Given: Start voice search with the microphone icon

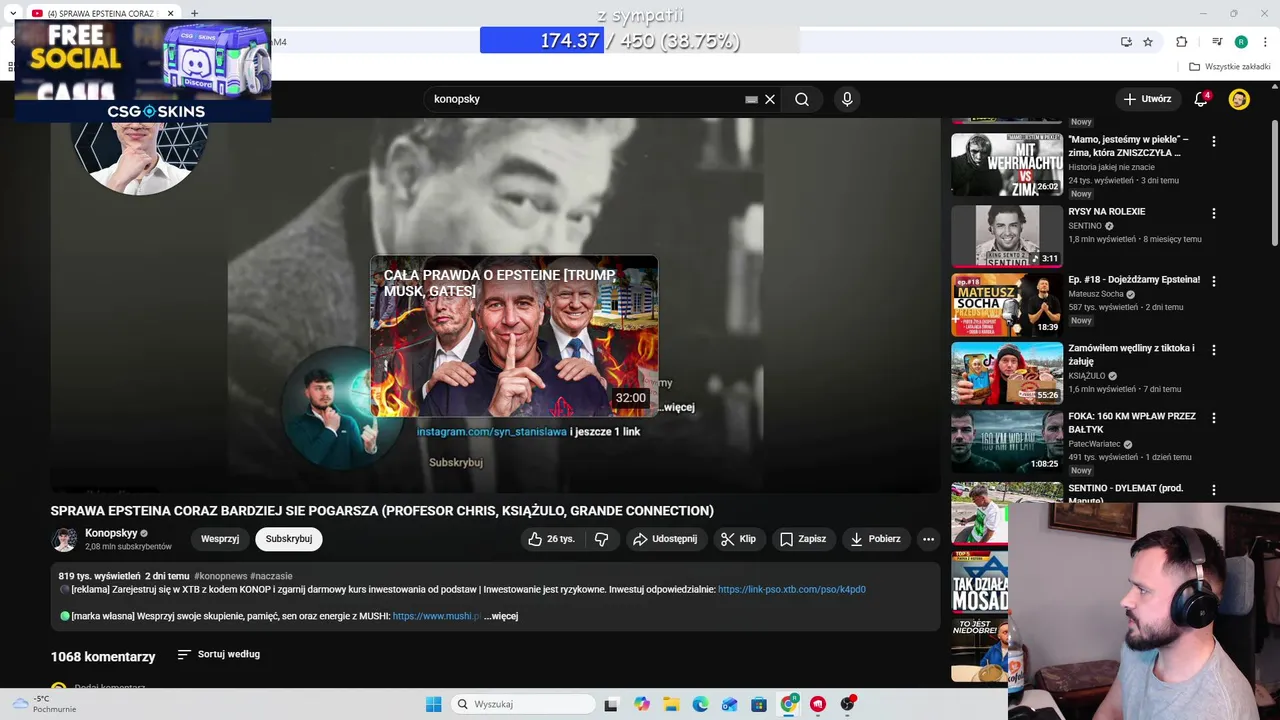Looking at the screenshot, I should click(847, 99).
